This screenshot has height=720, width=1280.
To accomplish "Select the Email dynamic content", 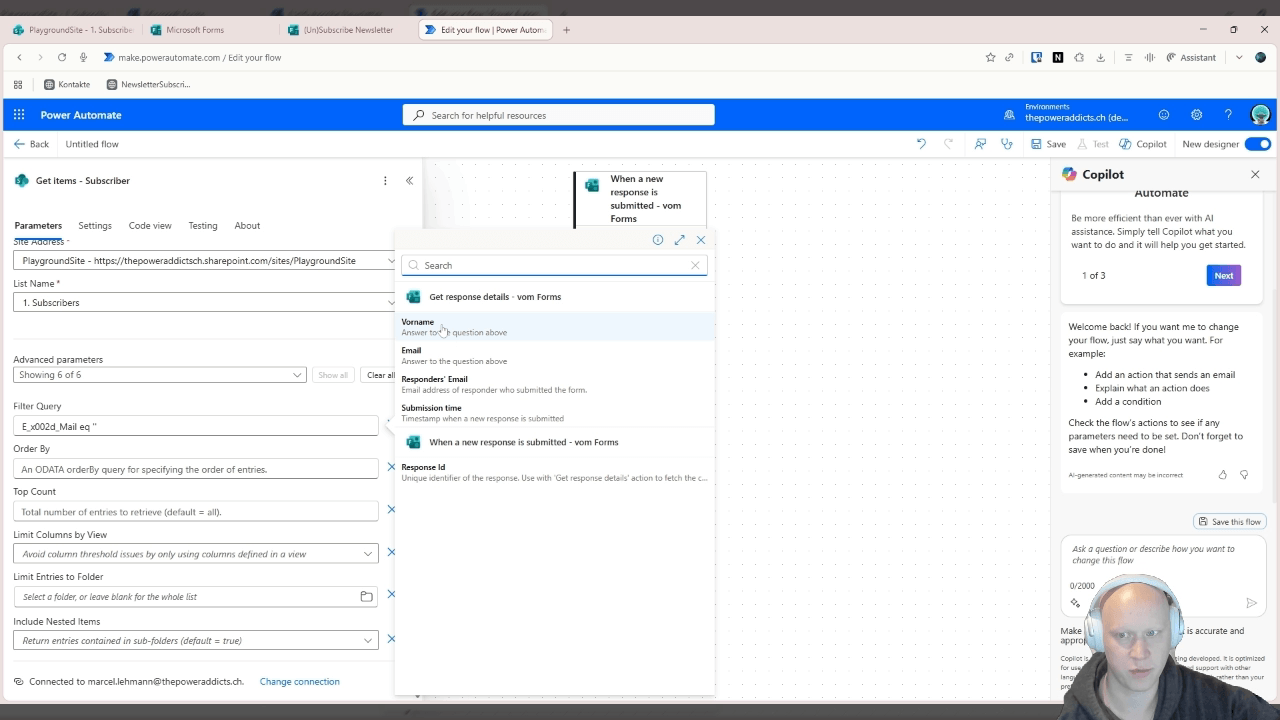I will coord(556,355).
